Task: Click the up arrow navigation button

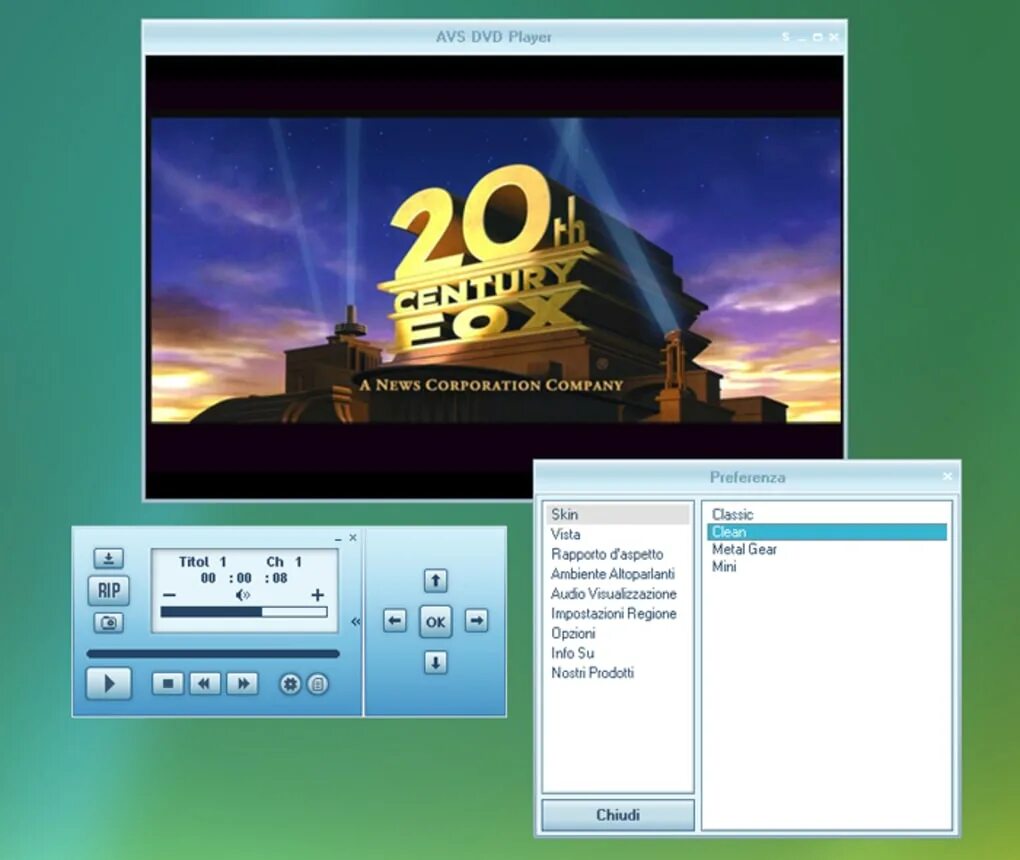Action: click(435, 580)
